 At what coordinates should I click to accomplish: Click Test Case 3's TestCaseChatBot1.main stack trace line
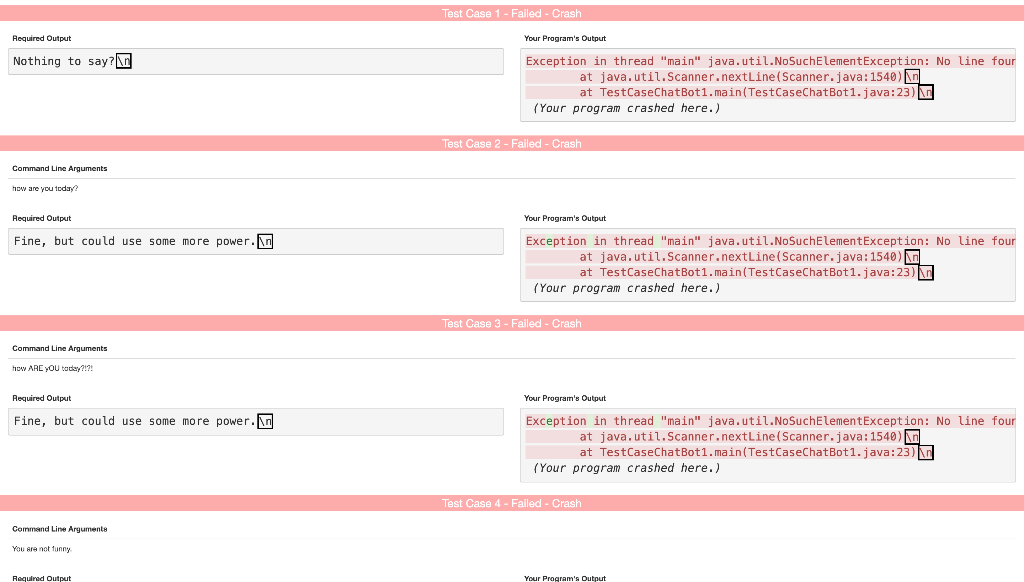[x=729, y=453]
